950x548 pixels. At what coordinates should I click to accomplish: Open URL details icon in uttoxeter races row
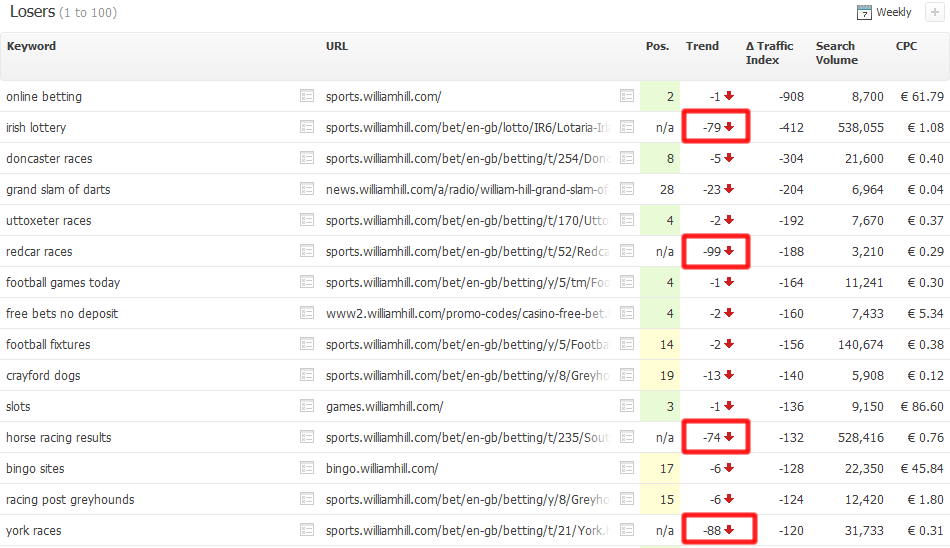627,220
